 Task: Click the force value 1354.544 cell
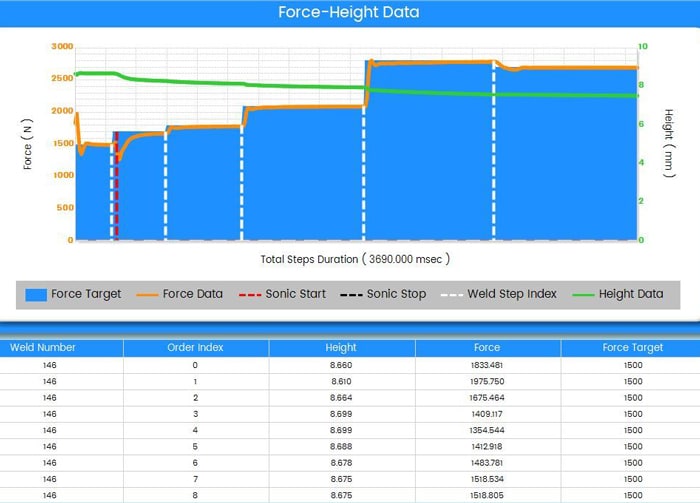pyautogui.click(x=487, y=428)
